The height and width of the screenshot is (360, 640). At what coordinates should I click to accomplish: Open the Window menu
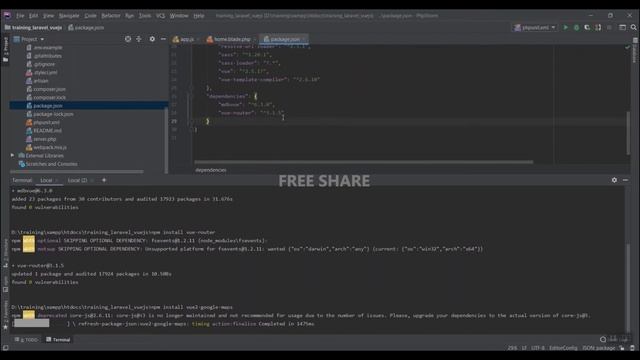[x=179, y=16]
